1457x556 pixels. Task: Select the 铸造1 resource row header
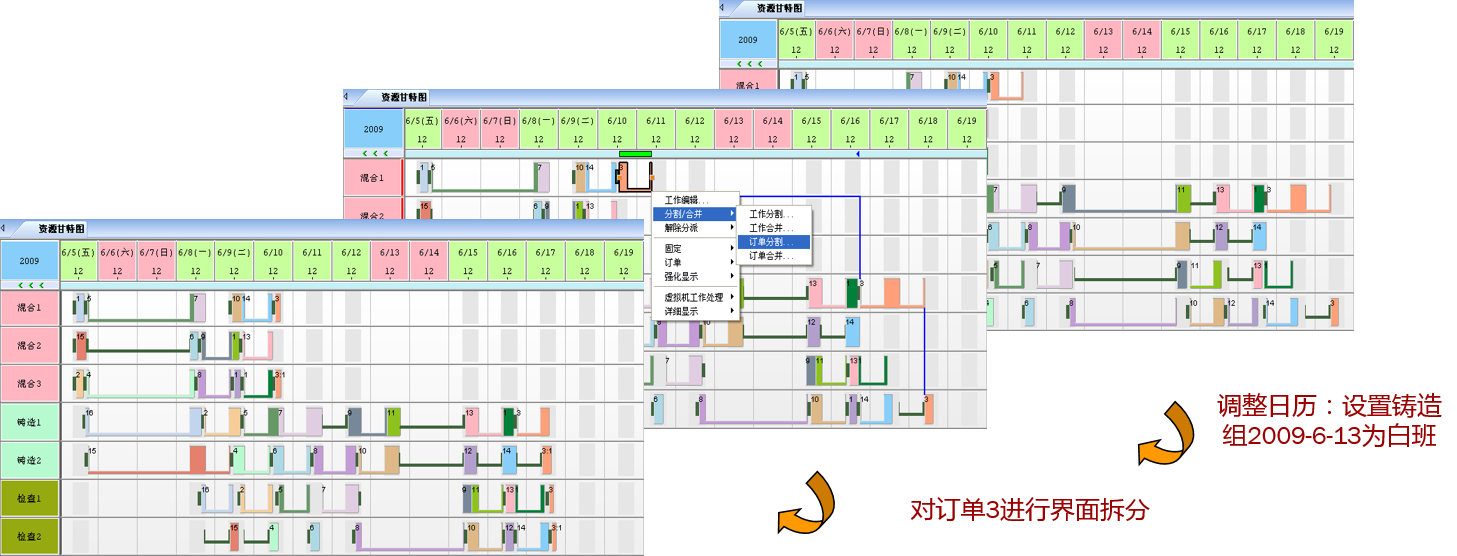coord(30,421)
